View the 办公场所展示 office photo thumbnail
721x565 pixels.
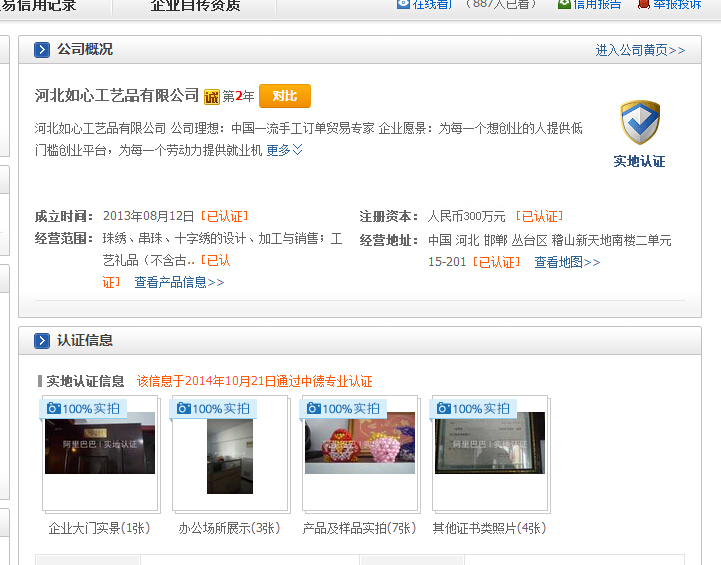pos(230,456)
